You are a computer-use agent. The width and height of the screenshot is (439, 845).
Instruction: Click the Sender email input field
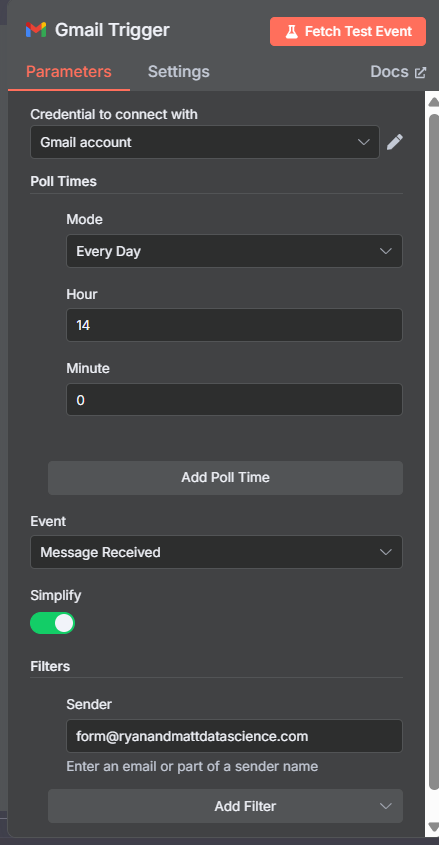(234, 736)
